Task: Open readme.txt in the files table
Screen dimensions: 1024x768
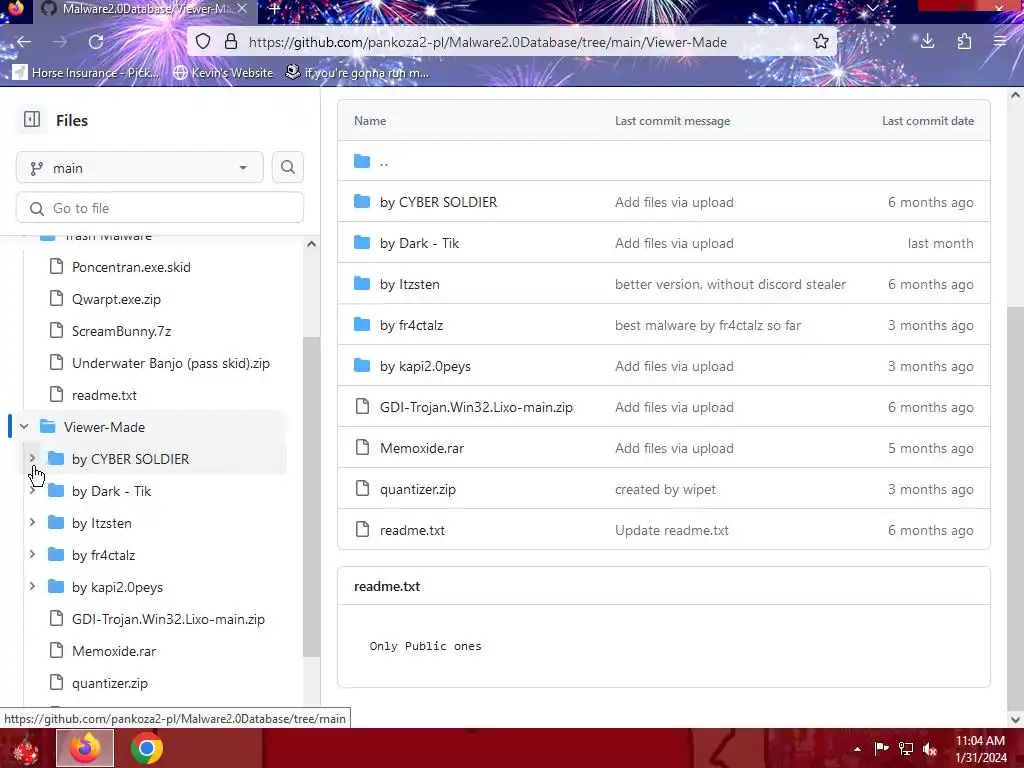Action: (x=412, y=530)
